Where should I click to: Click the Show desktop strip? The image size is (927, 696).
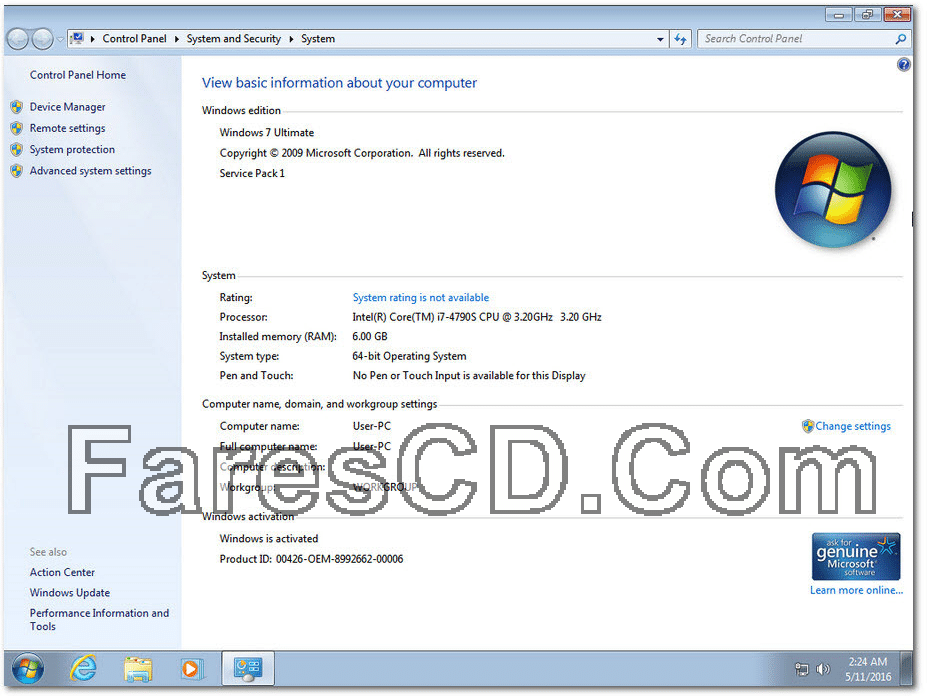pos(906,668)
